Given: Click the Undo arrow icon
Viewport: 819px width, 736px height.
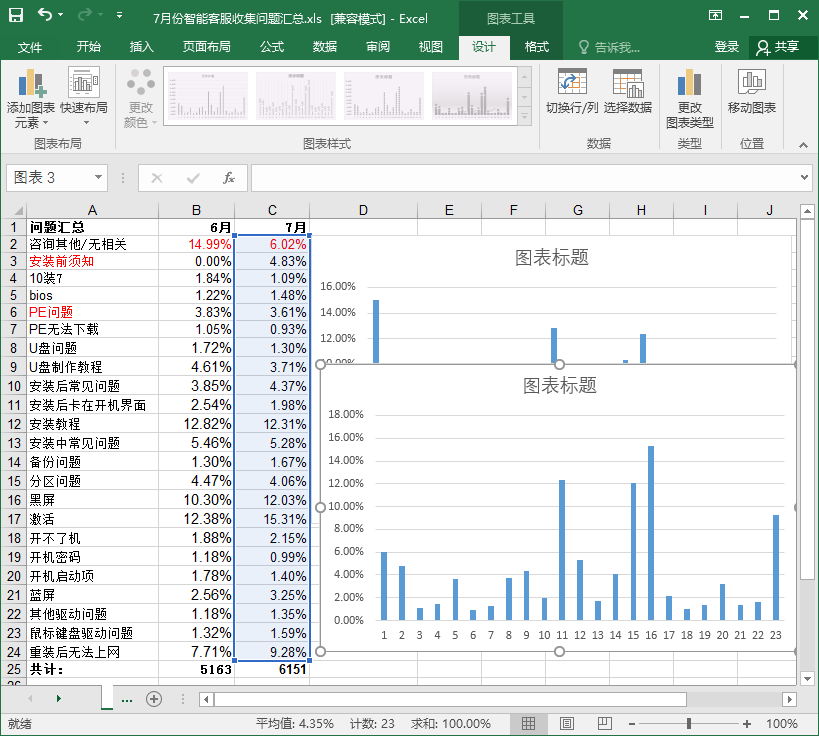Looking at the screenshot, I should tap(45, 16).
